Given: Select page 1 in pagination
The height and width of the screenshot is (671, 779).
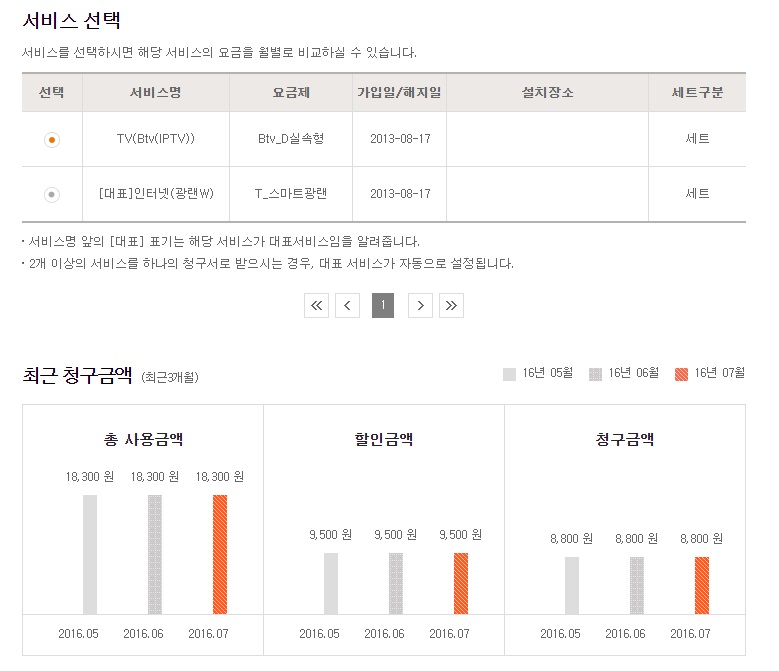Looking at the screenshot, I should pos(383,306).
